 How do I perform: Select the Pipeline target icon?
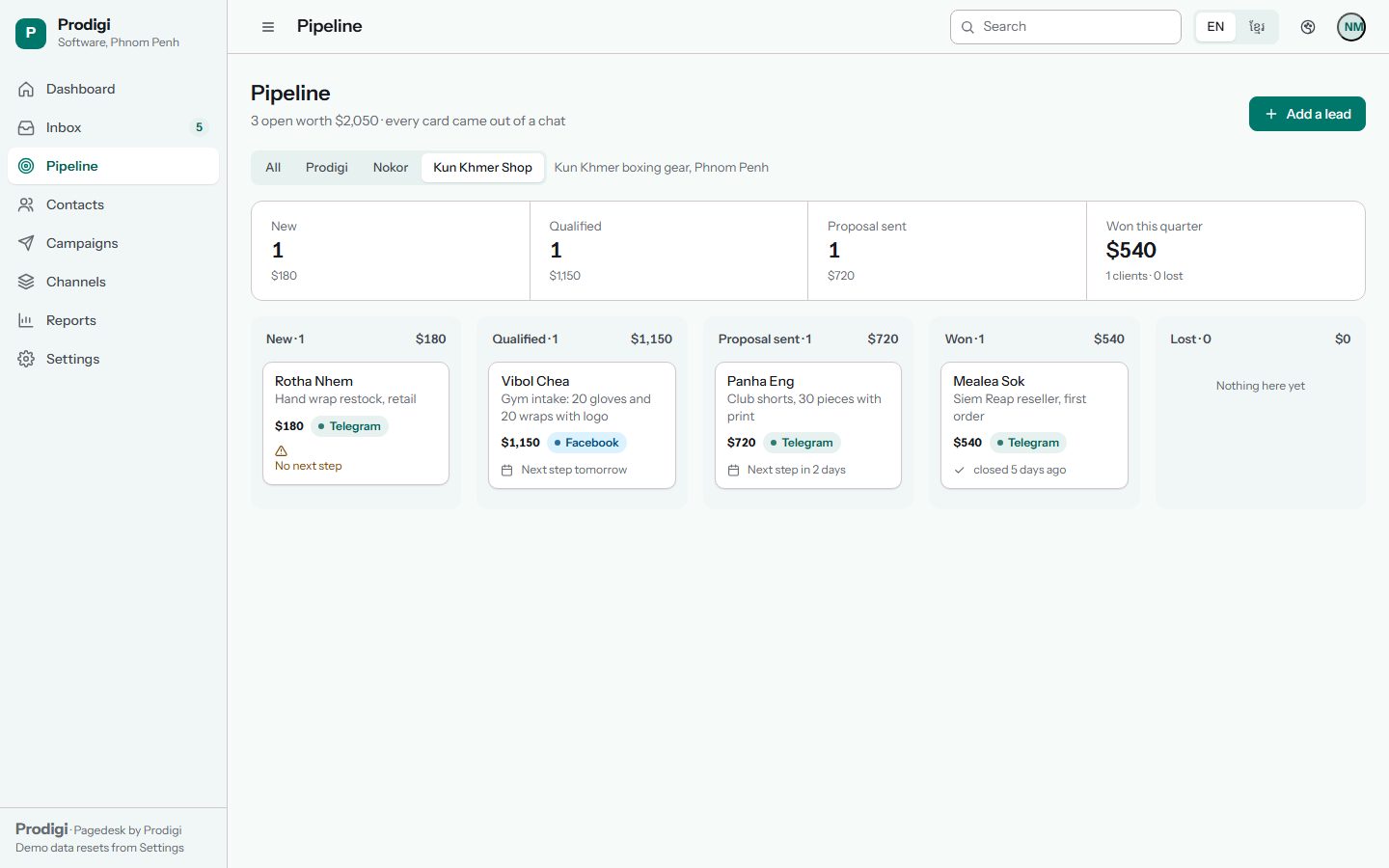pyautogui.click(x=26, y=166)
